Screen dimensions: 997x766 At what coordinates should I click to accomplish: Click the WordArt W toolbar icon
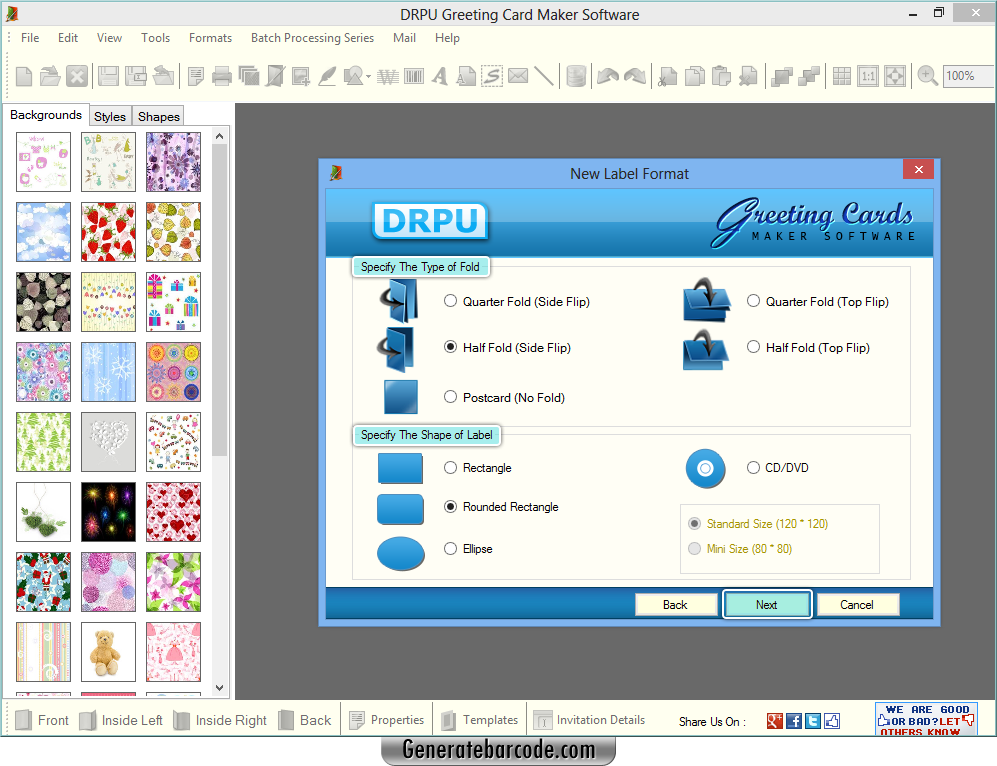coord(387,77)
